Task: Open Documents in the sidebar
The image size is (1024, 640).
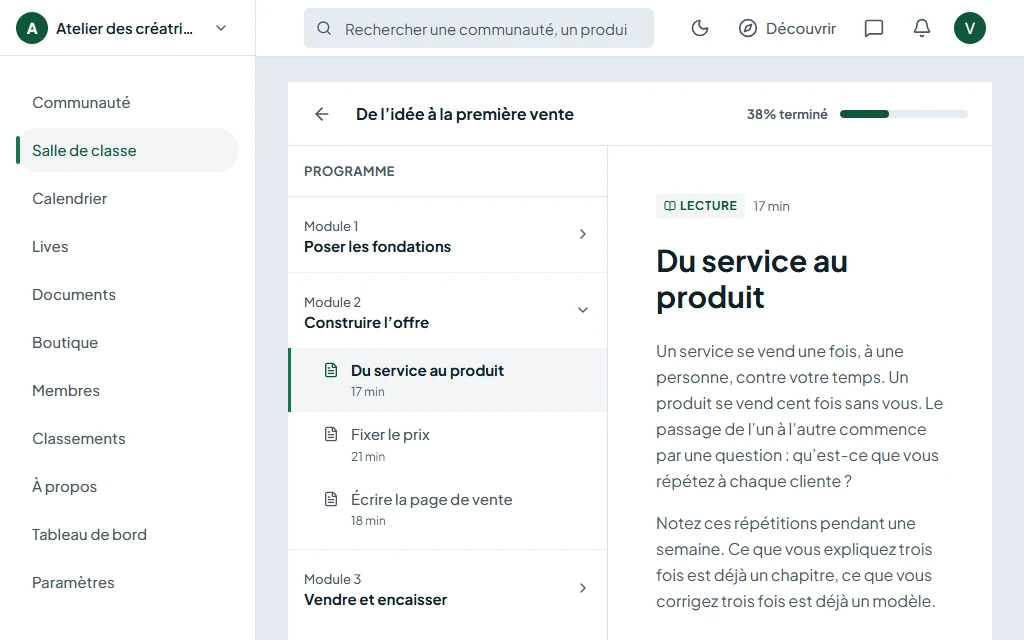Action: (x=127, y=295)
